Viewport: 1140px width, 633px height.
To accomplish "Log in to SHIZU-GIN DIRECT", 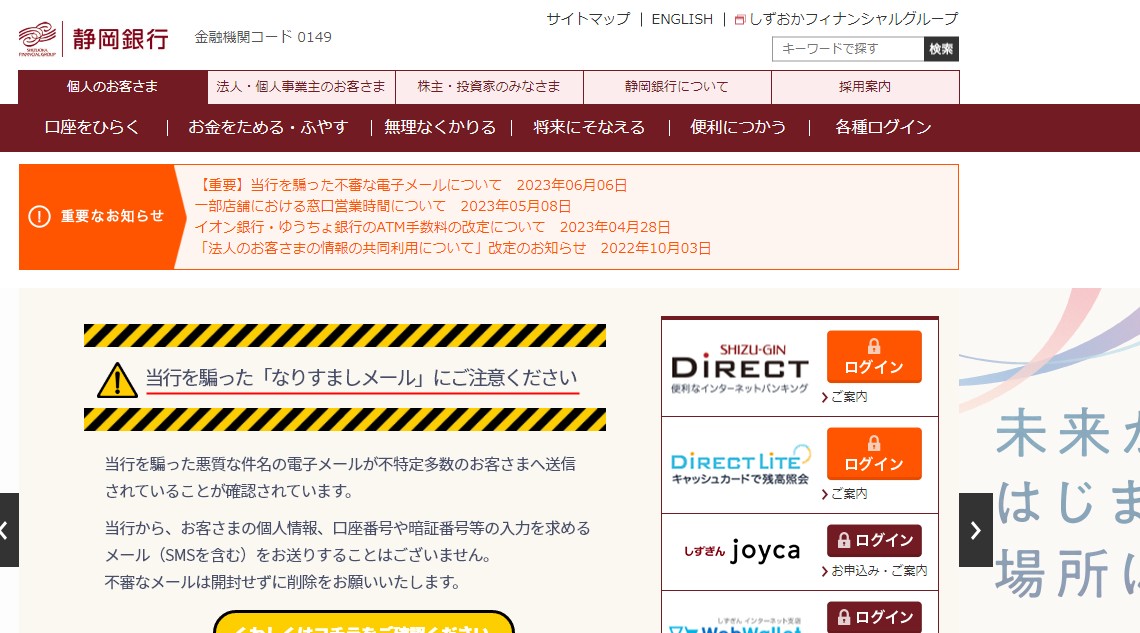I will (874, 357).
